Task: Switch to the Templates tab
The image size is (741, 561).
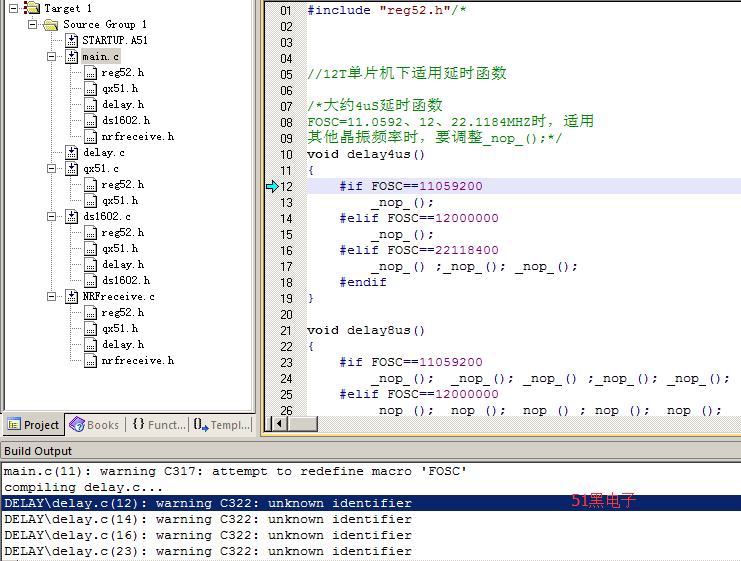Action: (221, 425)
